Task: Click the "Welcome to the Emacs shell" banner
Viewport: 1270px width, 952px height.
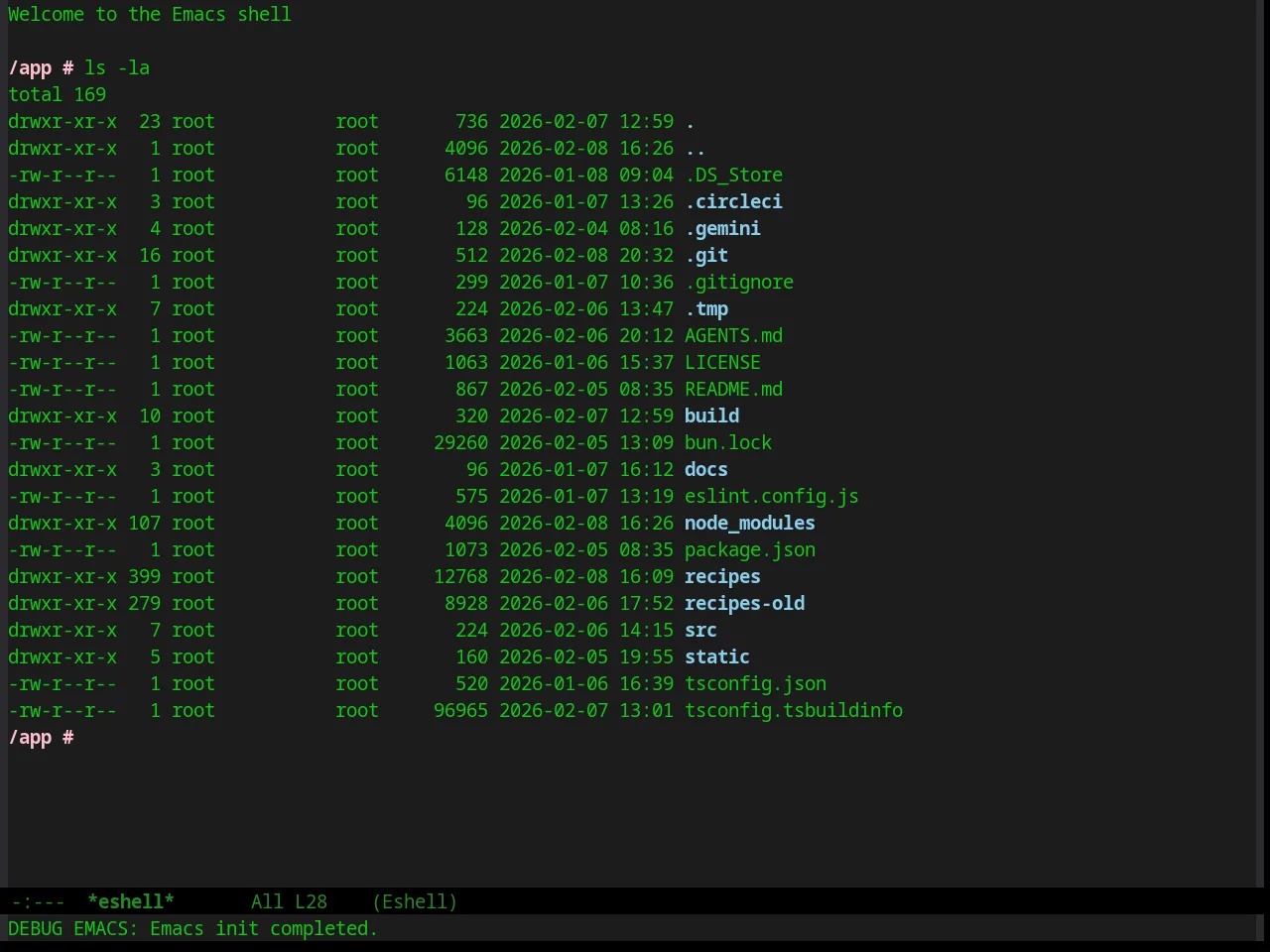Action: coord(150,15)
